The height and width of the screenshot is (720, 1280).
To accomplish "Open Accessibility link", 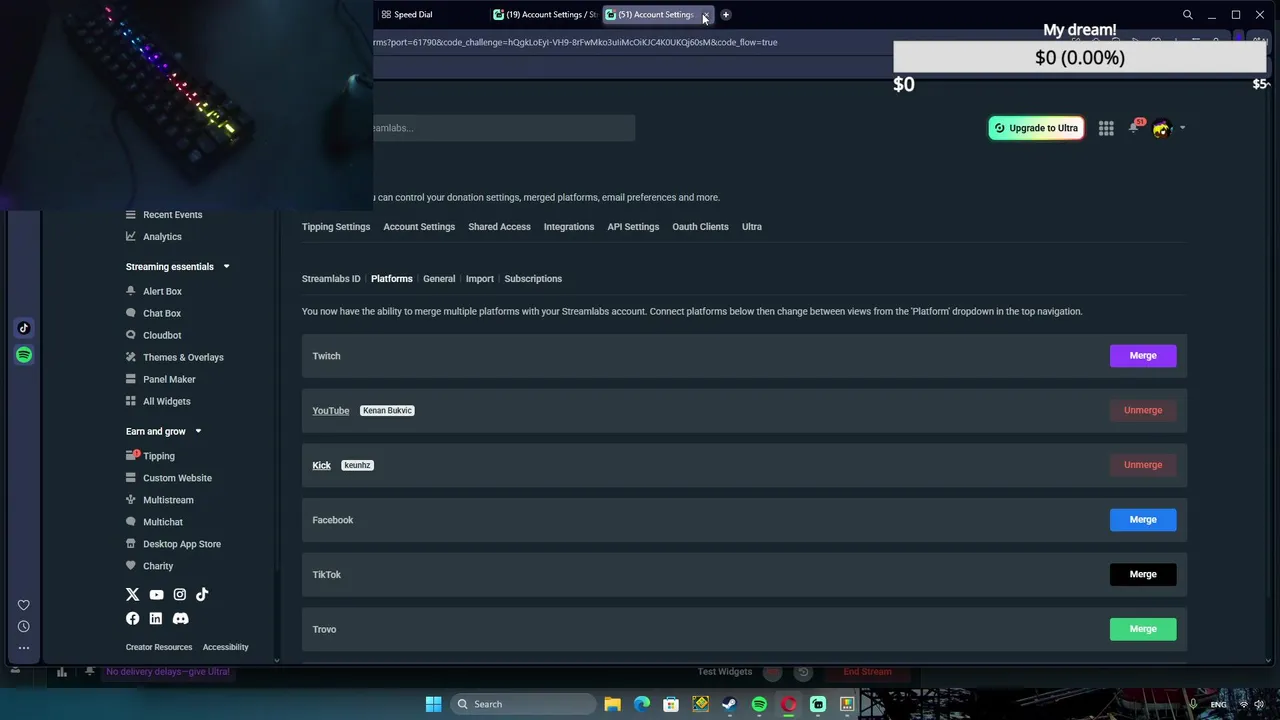I will (225, 647).
